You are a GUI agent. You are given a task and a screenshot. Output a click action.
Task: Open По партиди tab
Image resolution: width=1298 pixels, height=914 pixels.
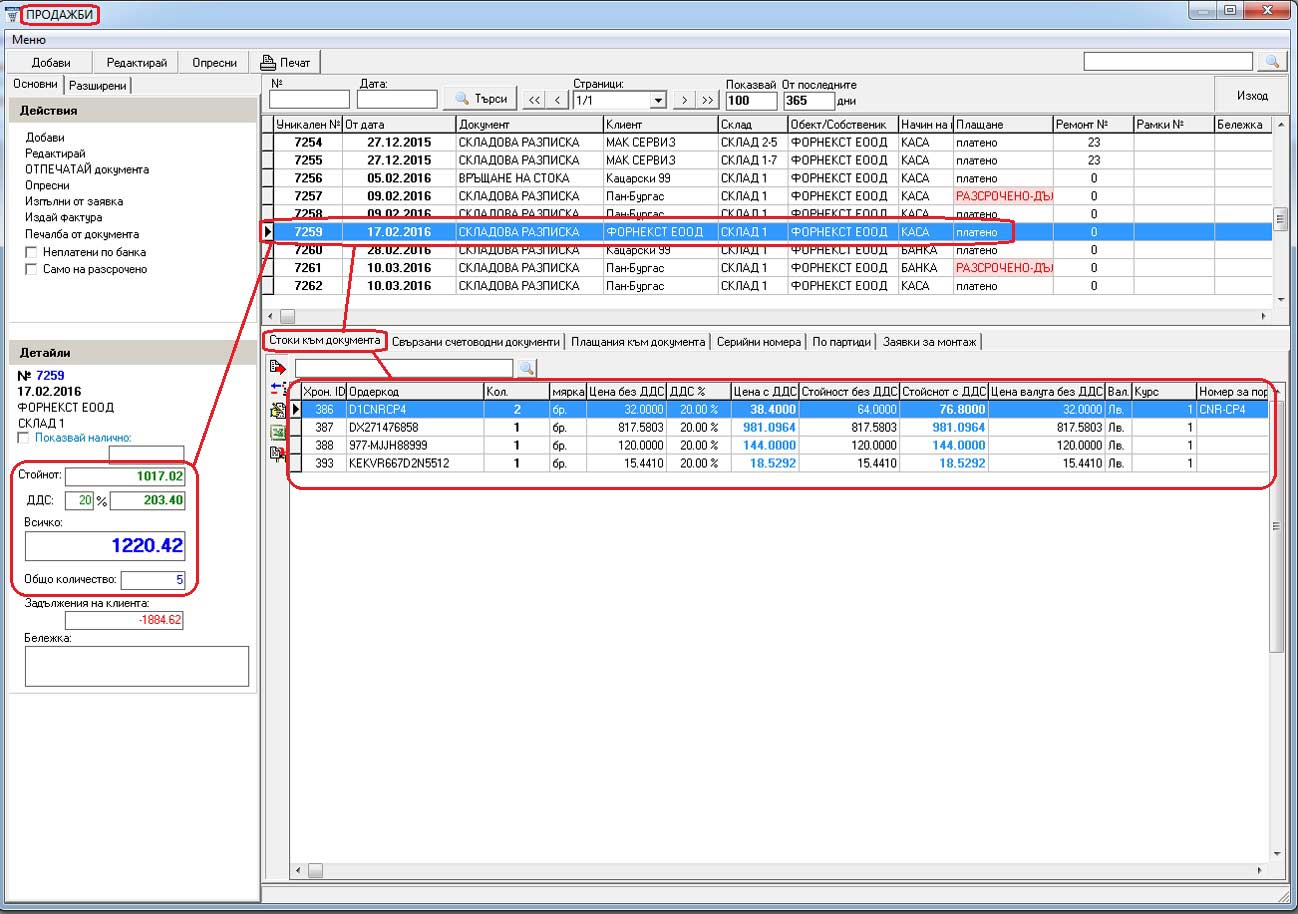click(x=841, y=342)
